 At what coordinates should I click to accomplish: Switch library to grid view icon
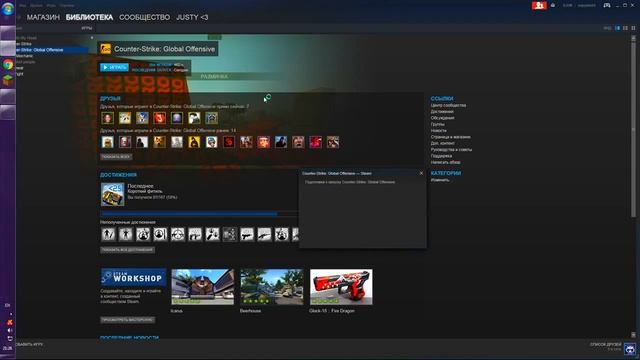(633, 28)
